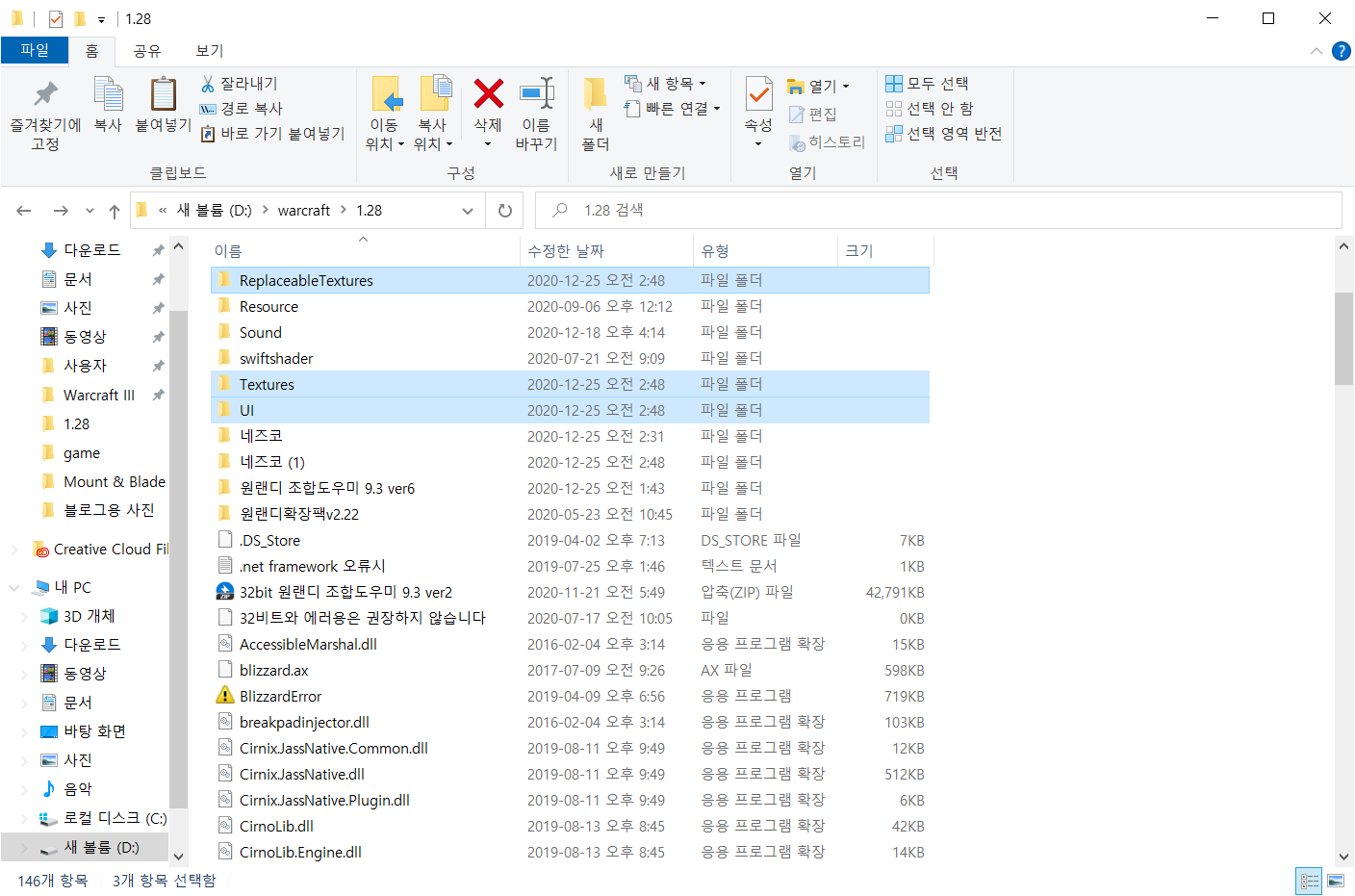Click the 1.28 검색 search box

coord(938,211)
